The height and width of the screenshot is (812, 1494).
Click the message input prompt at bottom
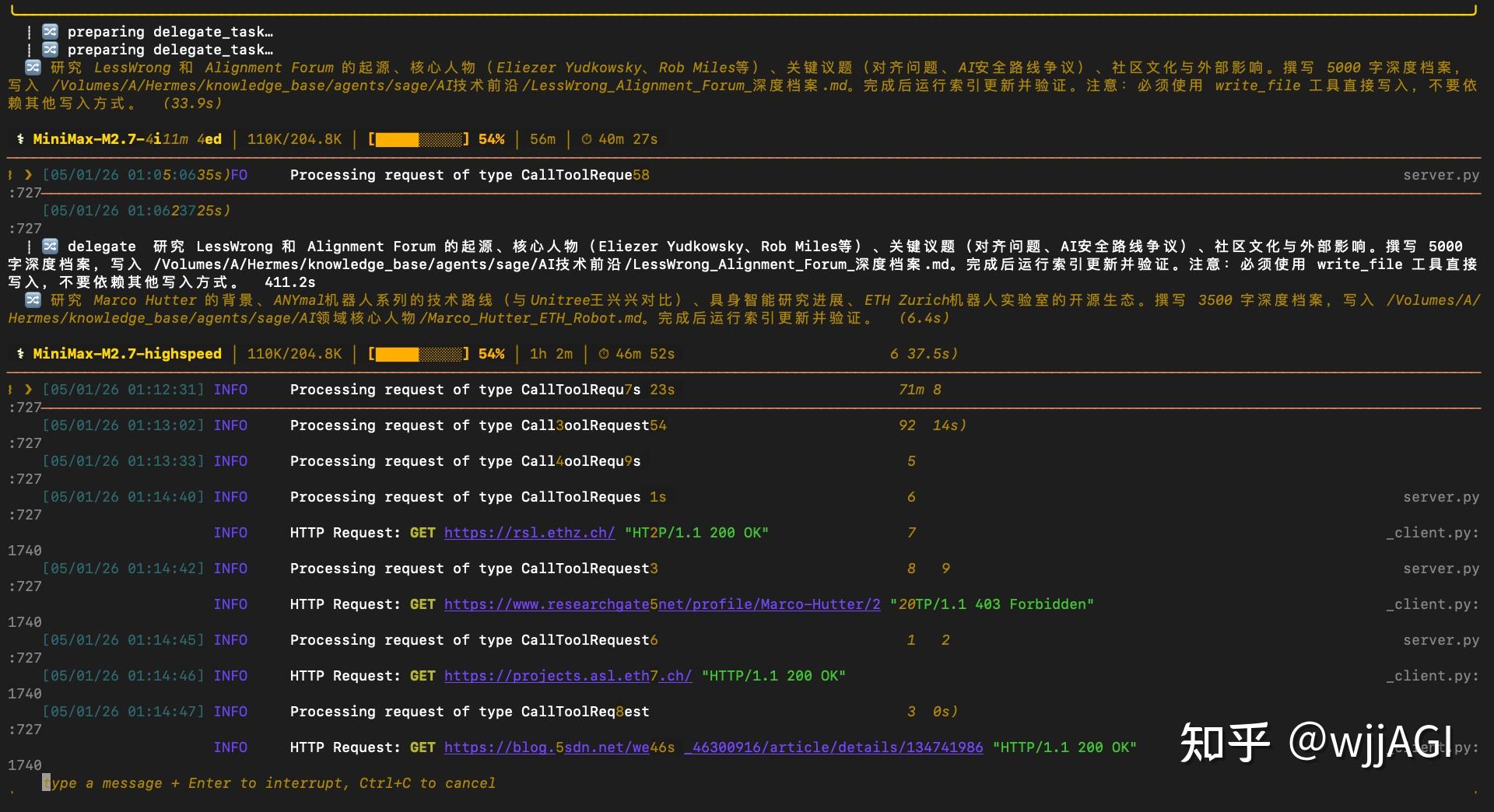pyautogui.click(x=268, y=783)
